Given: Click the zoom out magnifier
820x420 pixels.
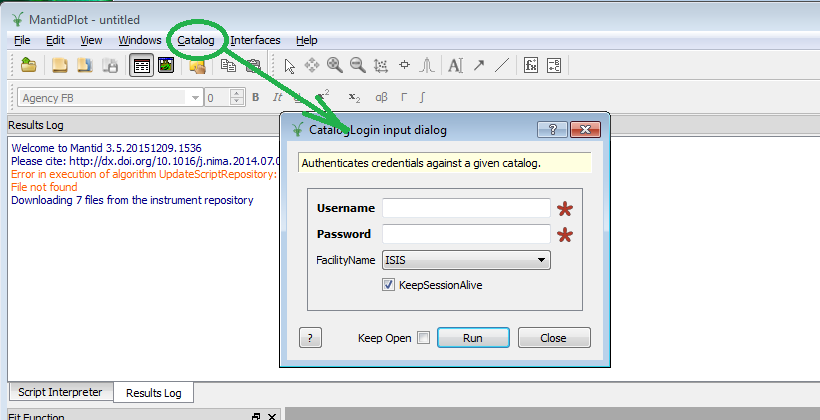Looking at the screenshot, I should click(358, 65).
